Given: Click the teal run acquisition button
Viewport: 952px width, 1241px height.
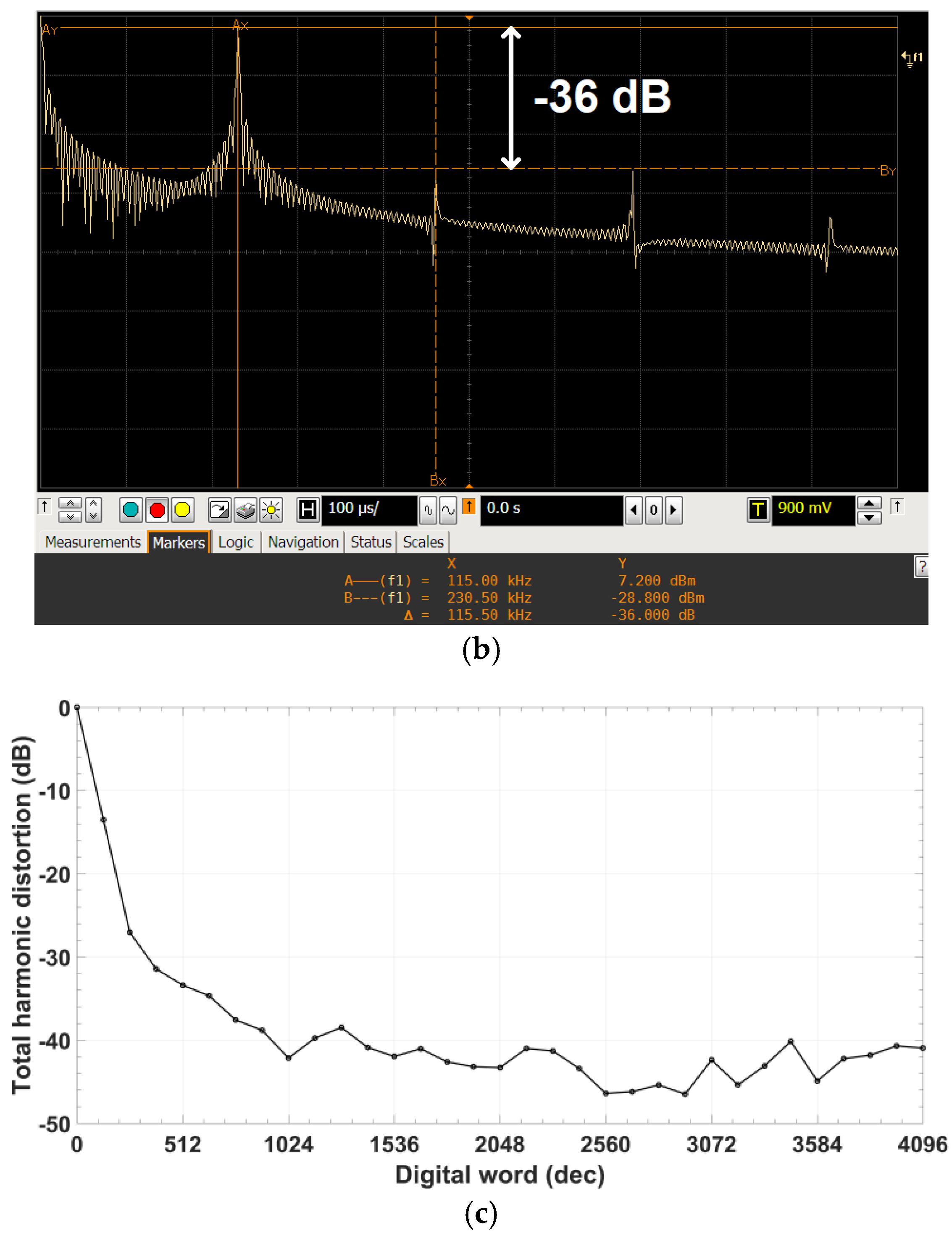Looking at the screenshot, I should pos(131,510).
